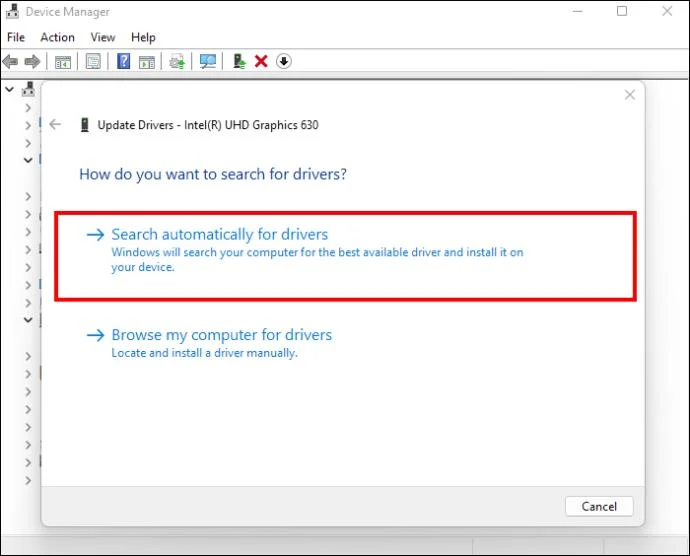This screenshot has height=556, width=690.
Task: Toggle the Show/Hide Console Tree toolbar icon
Action: click(x=62, y=62)
